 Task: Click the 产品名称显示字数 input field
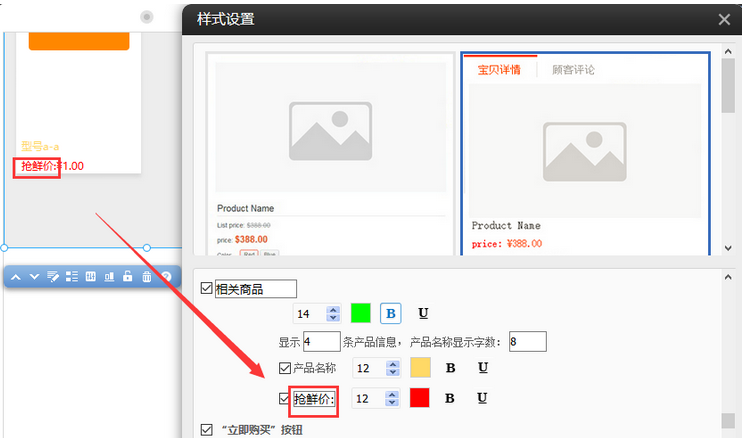tap(527, 342)
